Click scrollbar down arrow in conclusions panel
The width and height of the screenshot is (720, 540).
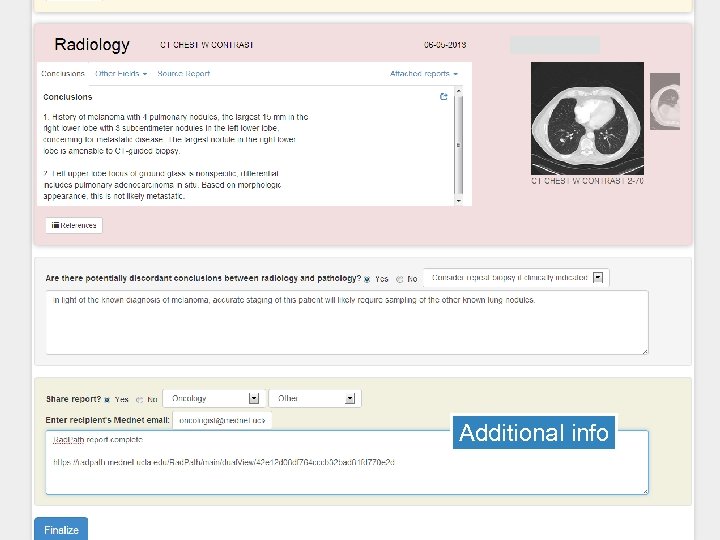click(458, 201)
